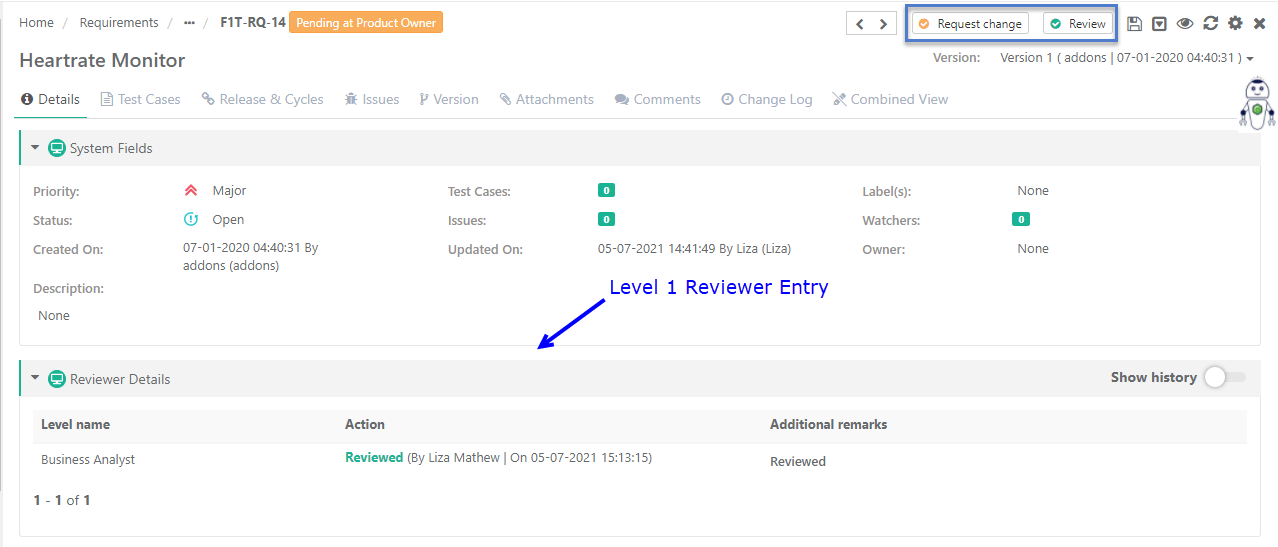Click the eye watch icon
The width and height of the screenshot is (1278, 547).
coord(1185,24)
